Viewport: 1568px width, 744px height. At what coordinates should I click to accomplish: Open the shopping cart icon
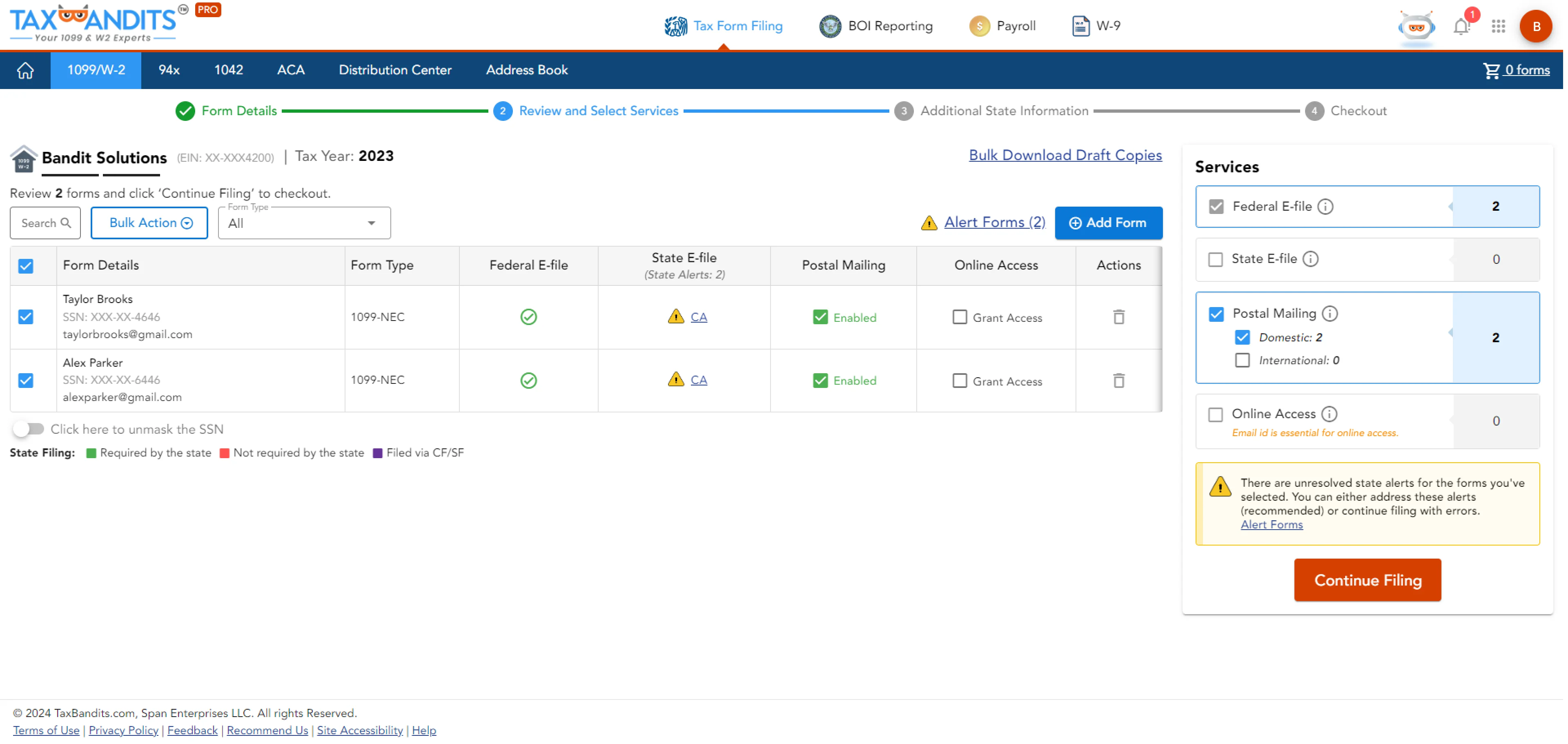(x=1491, y=71)
